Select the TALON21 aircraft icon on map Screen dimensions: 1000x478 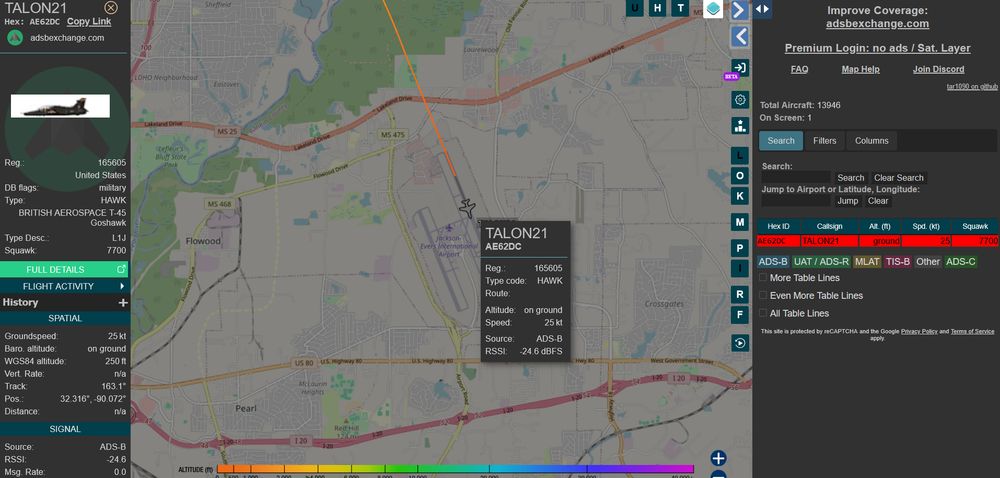467,208
